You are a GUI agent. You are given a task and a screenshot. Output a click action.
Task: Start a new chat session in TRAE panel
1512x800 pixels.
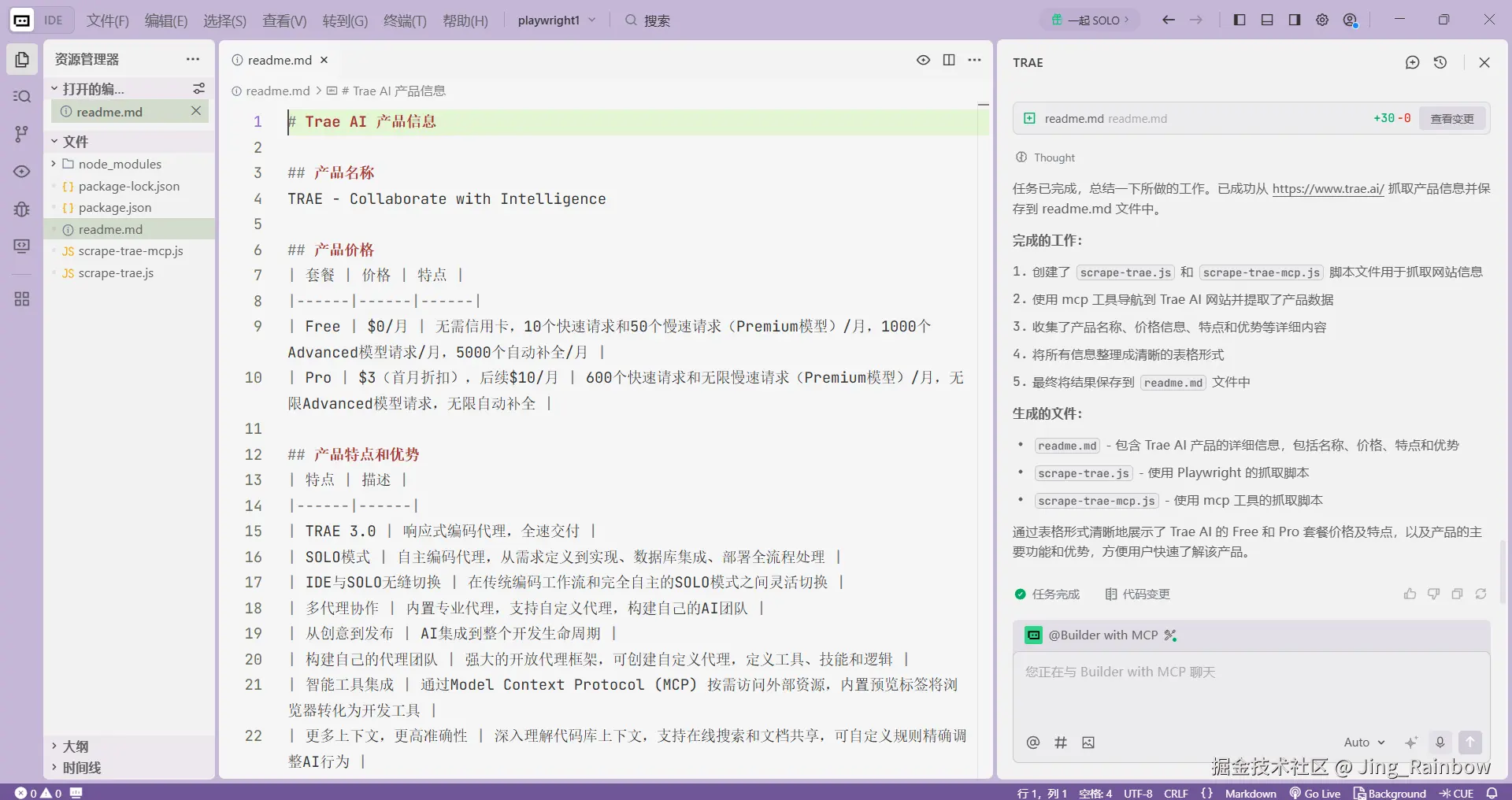[x=1411, y=62]
